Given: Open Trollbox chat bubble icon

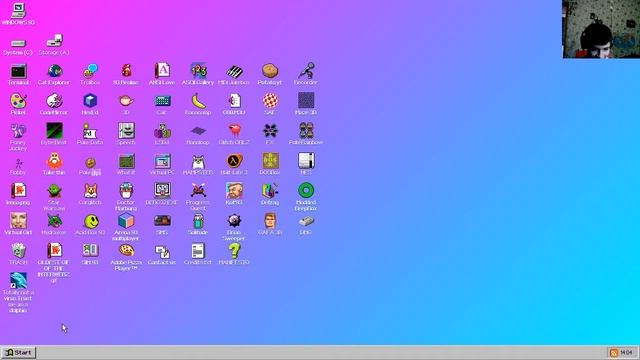Looking at the screenshot, I should (90, 71).
